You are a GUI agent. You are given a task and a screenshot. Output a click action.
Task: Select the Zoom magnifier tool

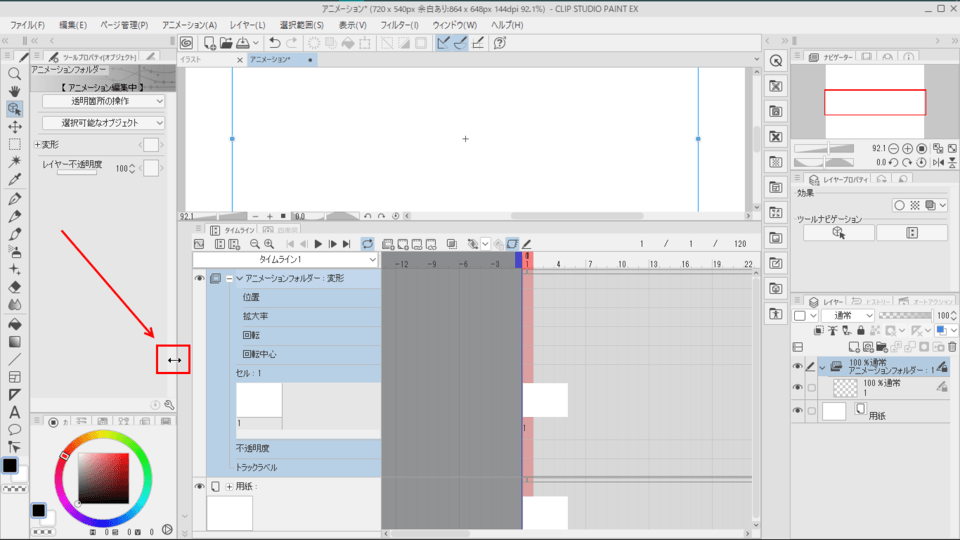14,74
